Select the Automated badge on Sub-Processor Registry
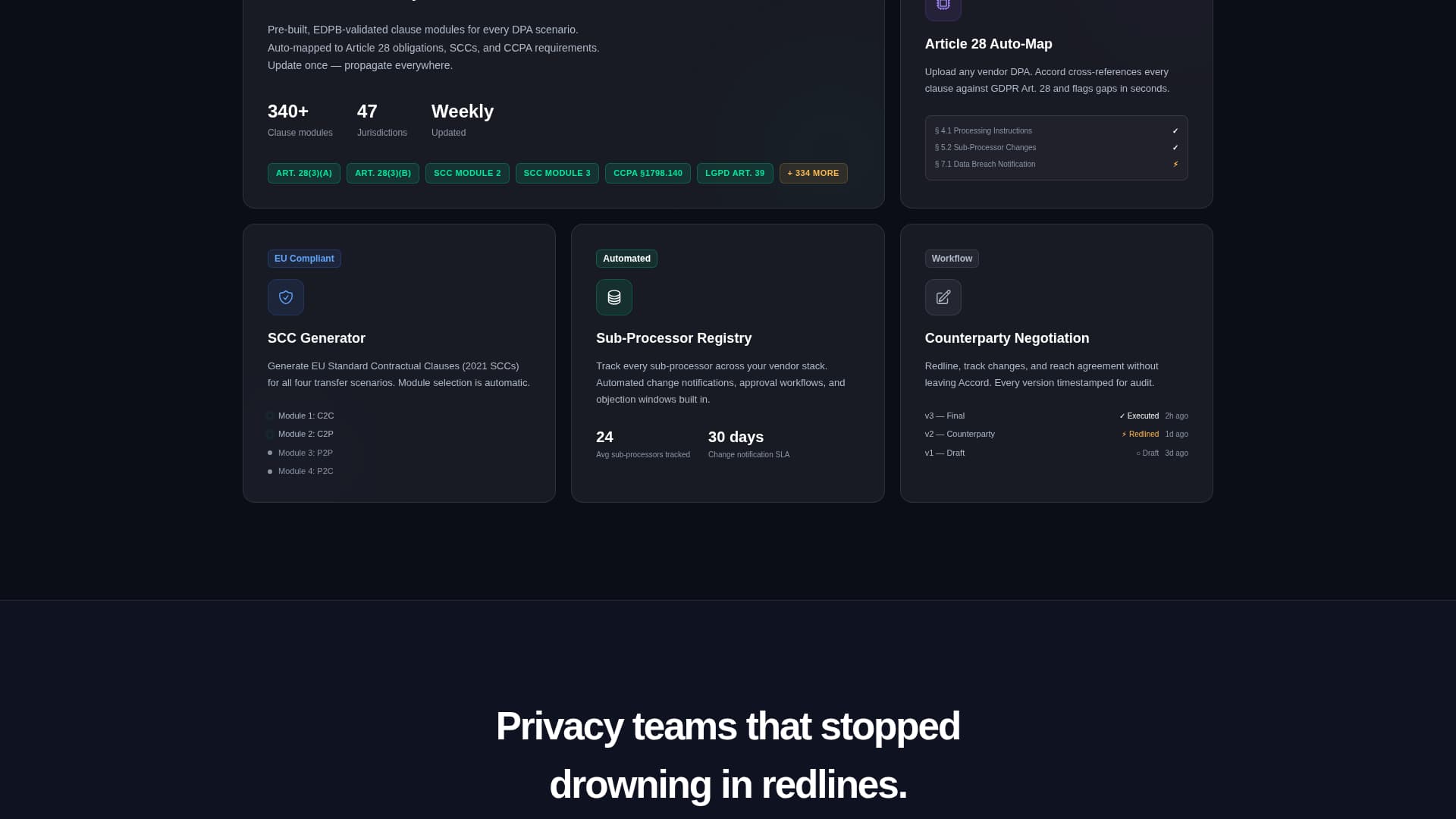This screenshot has width=1456, height=819. coord(626,259)
